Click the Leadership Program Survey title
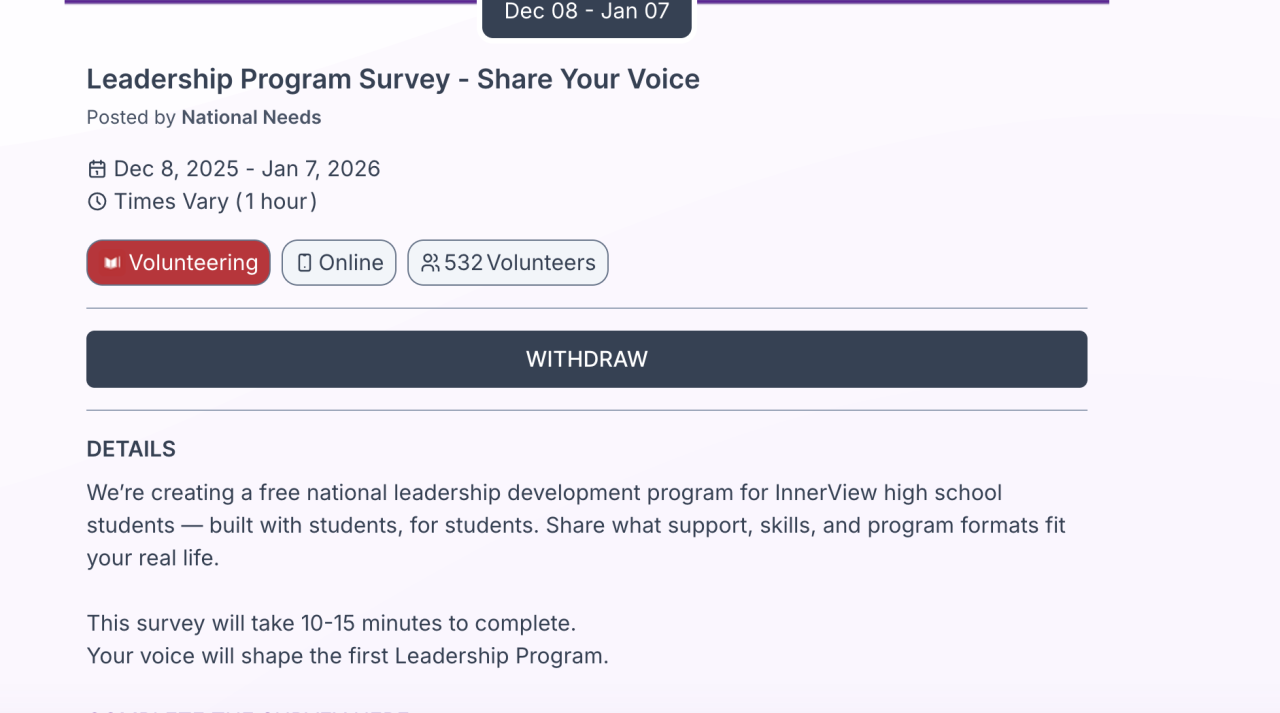1280x713 pixels. [x=393, y=79]
